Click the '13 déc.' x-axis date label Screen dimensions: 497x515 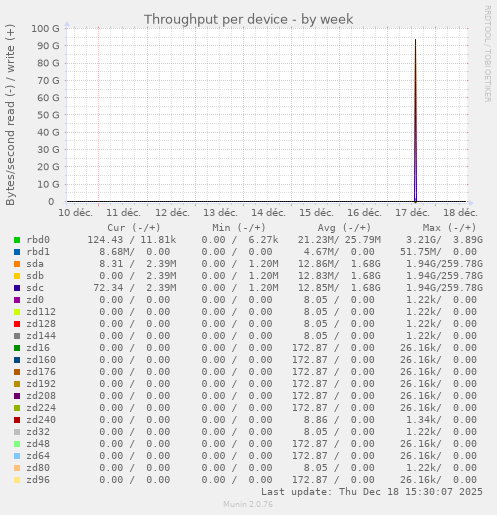pyautogui.click(x=220, y=213)
